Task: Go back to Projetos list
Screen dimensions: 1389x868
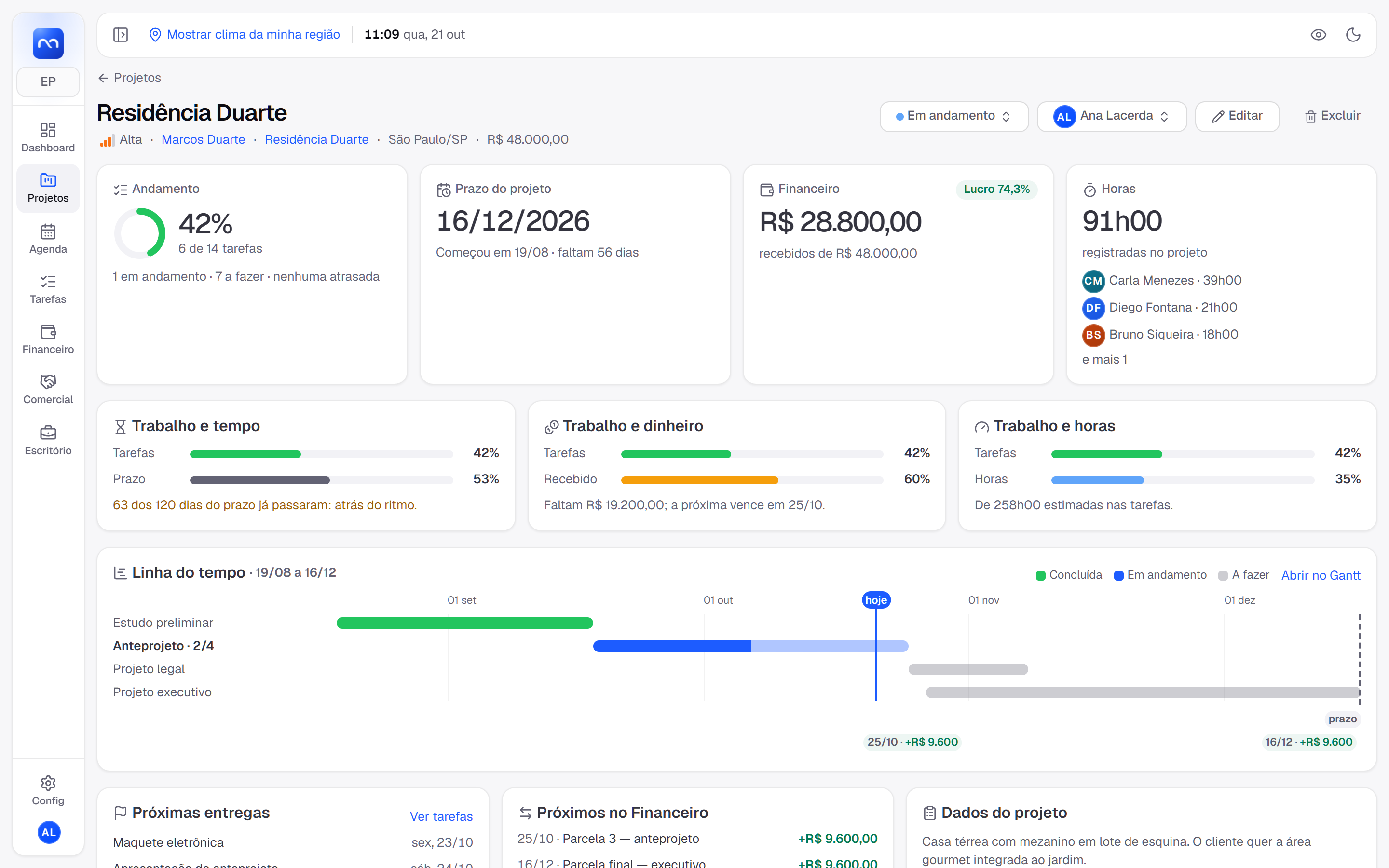Action: coord(130,78)
